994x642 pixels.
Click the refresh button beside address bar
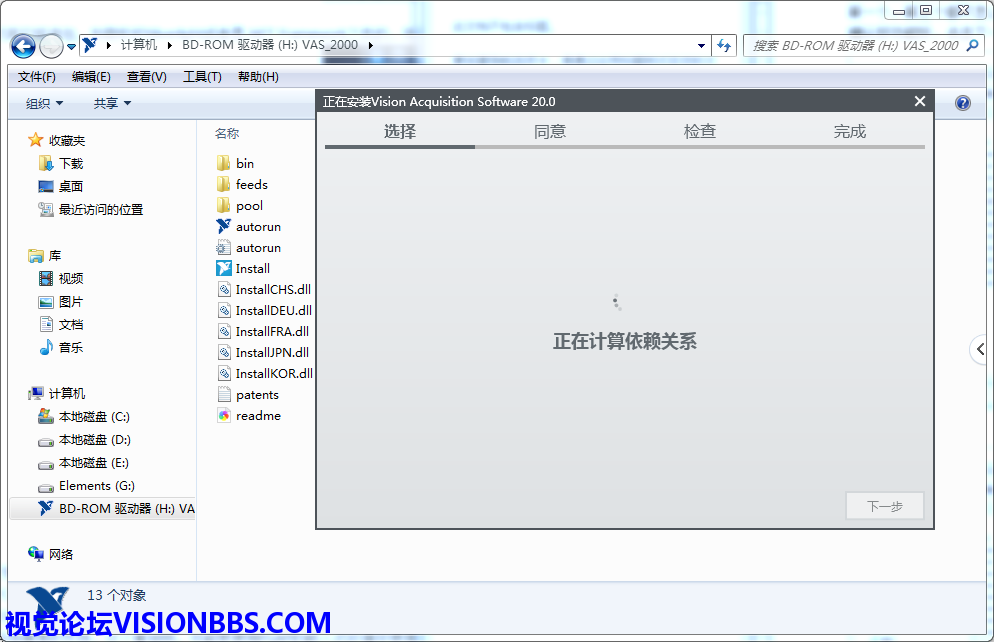tap(724, 45)
